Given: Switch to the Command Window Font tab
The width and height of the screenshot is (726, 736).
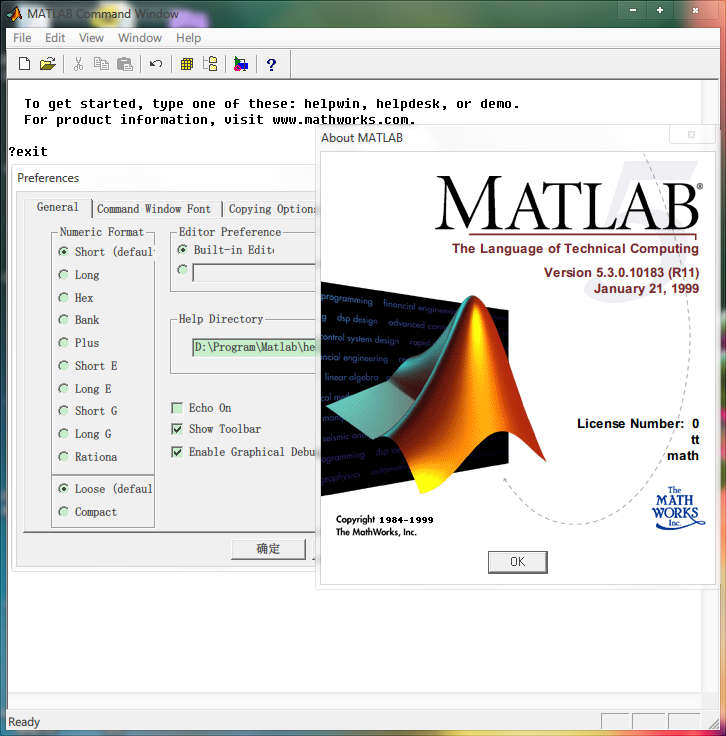Looking at the screenshot, I should pyautogui.click(x=154, y=209).
